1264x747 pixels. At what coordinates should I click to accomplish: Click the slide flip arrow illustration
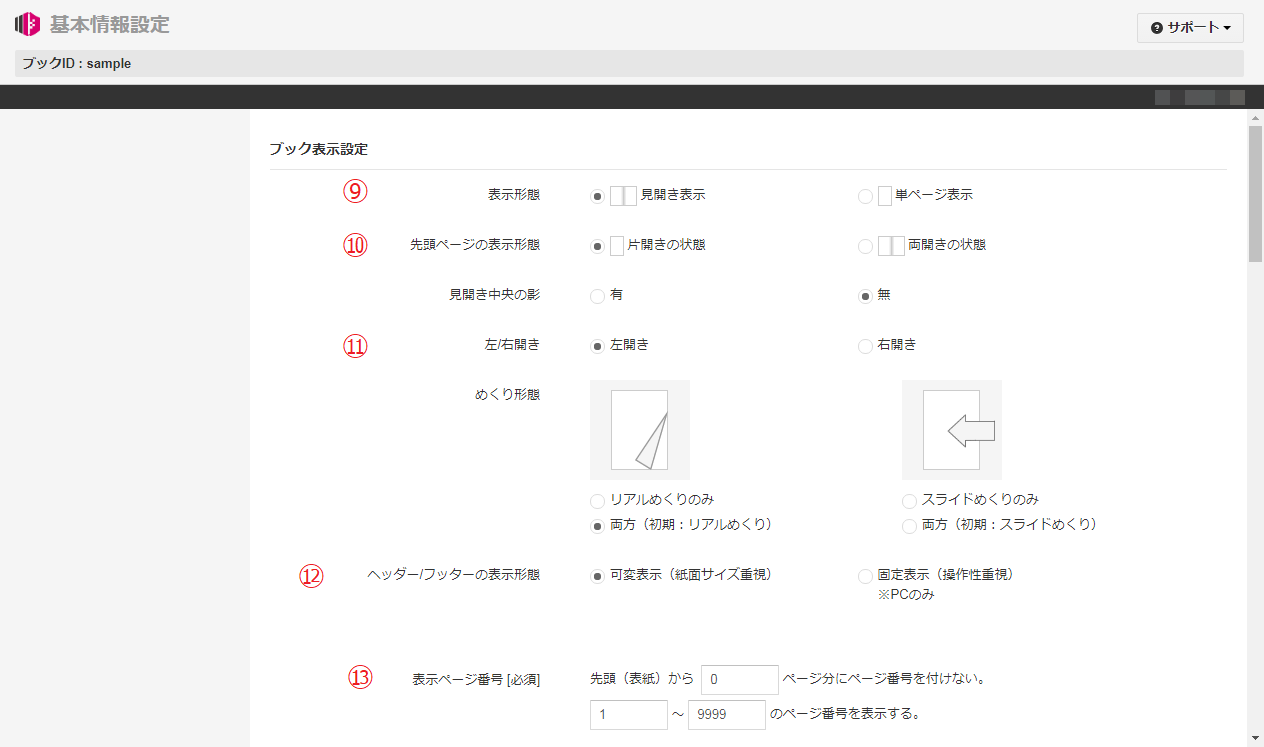(952, 430)
